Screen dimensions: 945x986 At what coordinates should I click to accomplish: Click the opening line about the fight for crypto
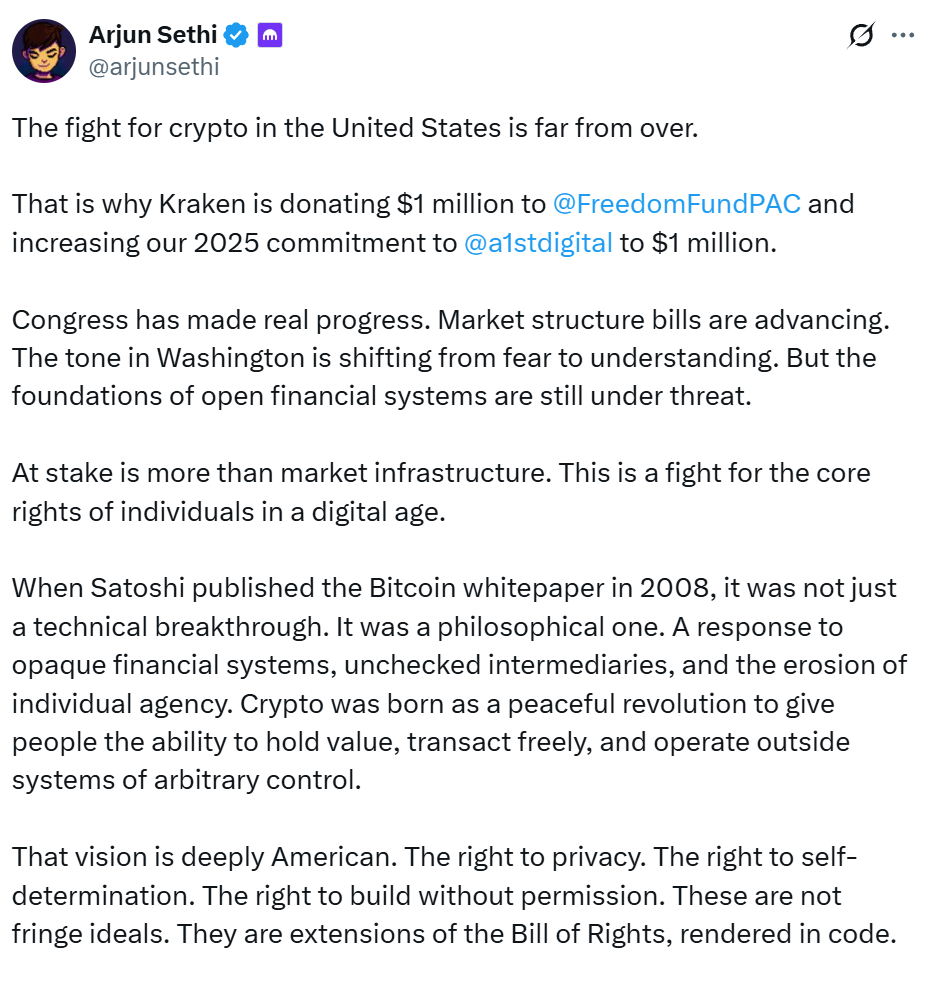tap(354, 129)
